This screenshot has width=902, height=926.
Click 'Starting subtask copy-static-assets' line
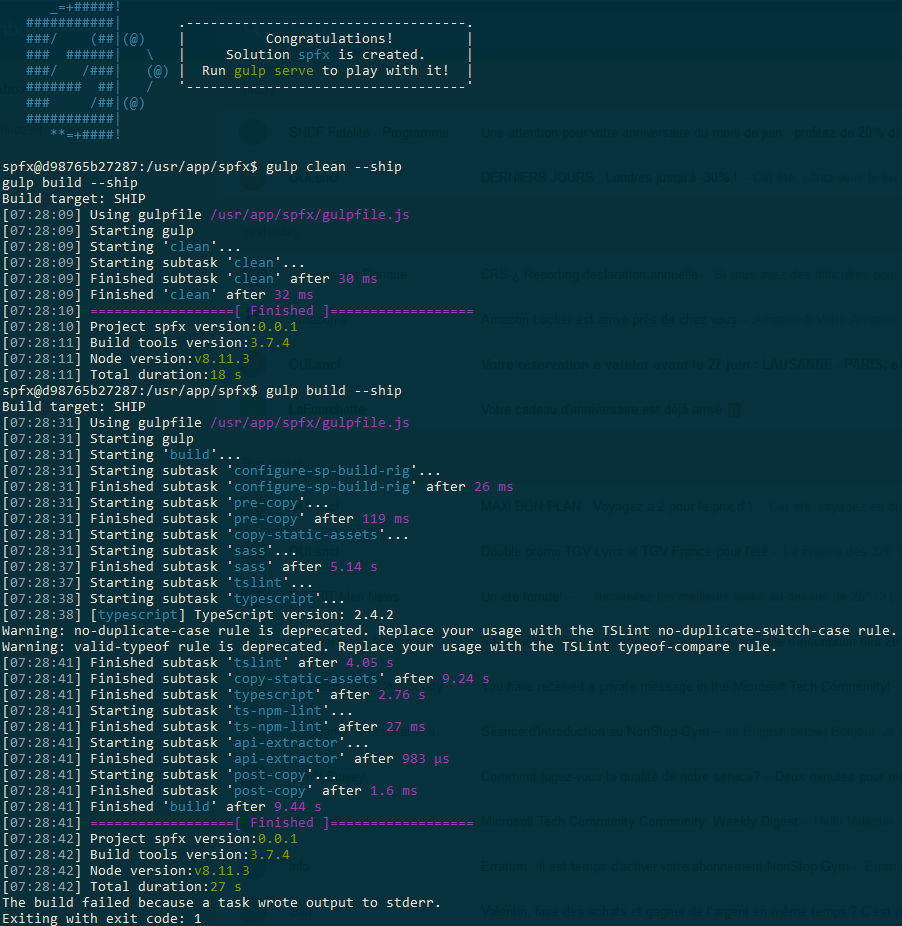pyautogui.click(x=206, y=534)
